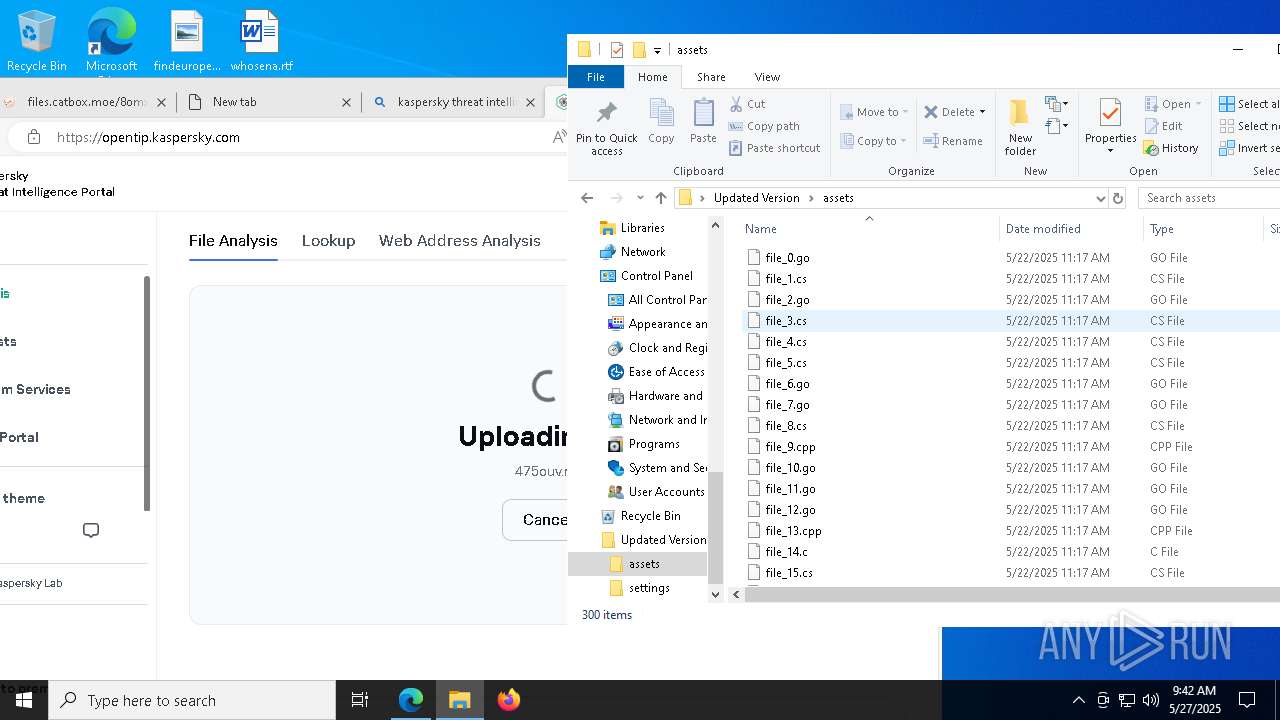The image size is (1280, 720).
Task: Switch to the View ribbon tab
Action: (767, 77)
